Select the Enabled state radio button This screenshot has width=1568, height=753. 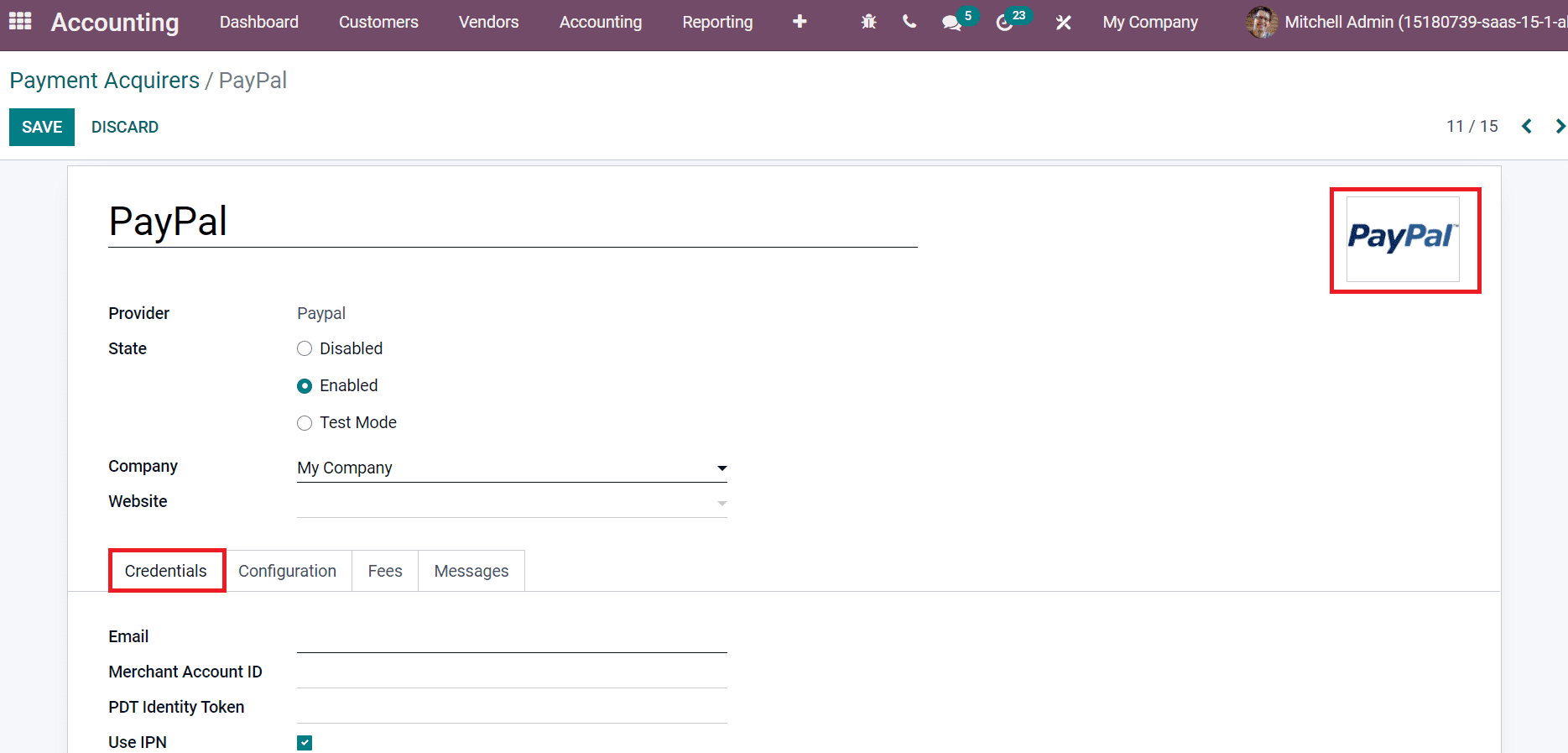coord(305,386)
